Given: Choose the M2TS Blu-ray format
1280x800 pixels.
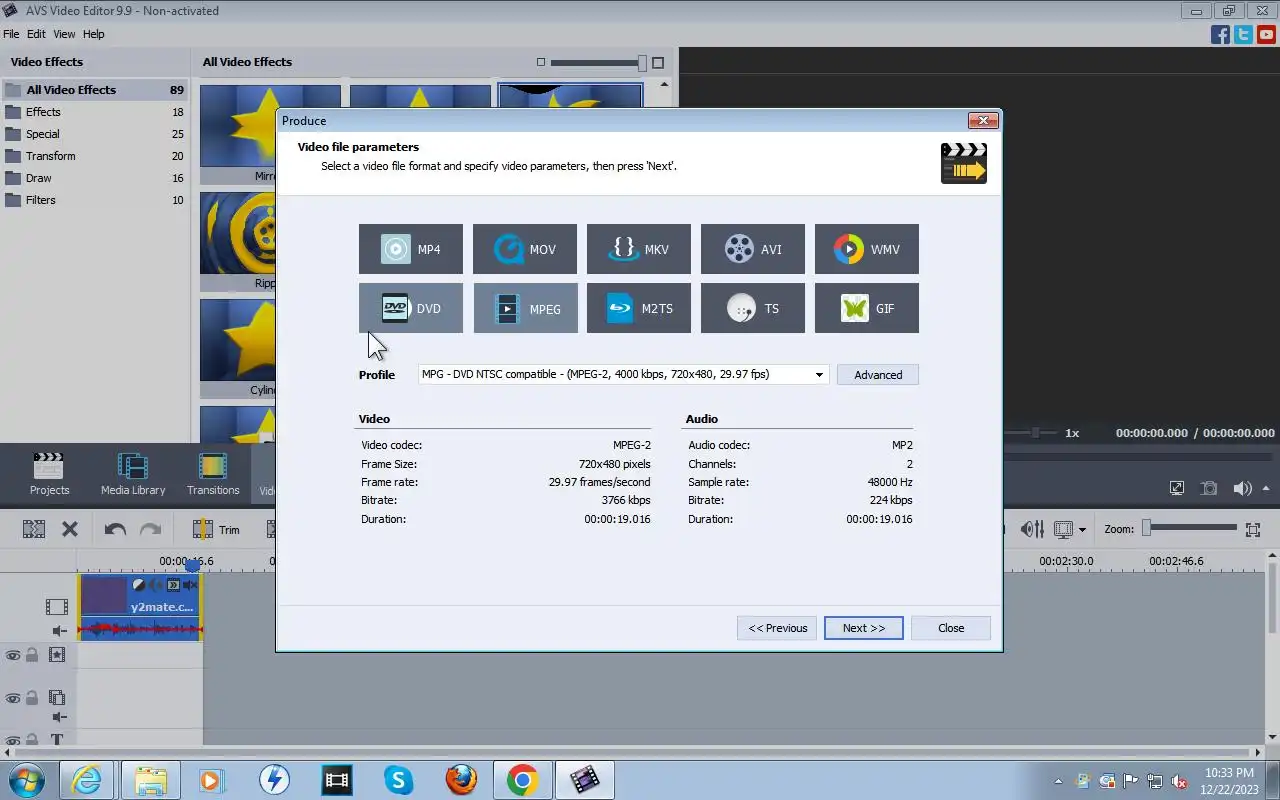Looking at the screenshot, I should [639, 308].
